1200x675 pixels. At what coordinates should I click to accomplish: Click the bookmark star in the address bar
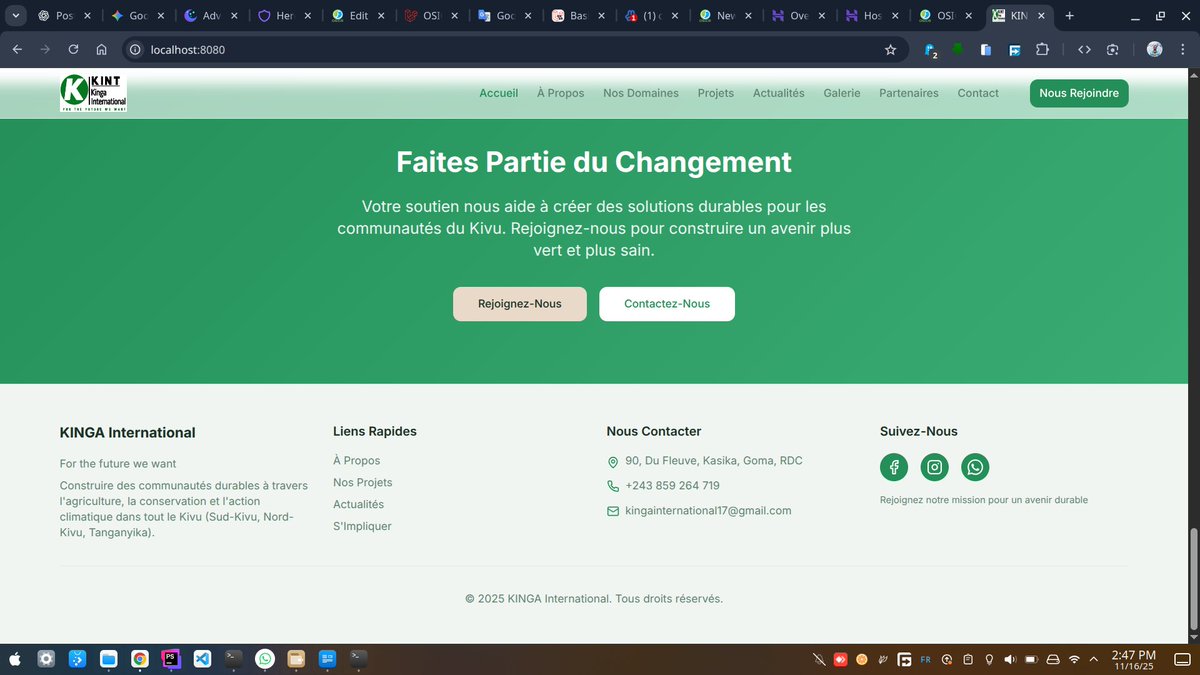click(x=891, y=49)
